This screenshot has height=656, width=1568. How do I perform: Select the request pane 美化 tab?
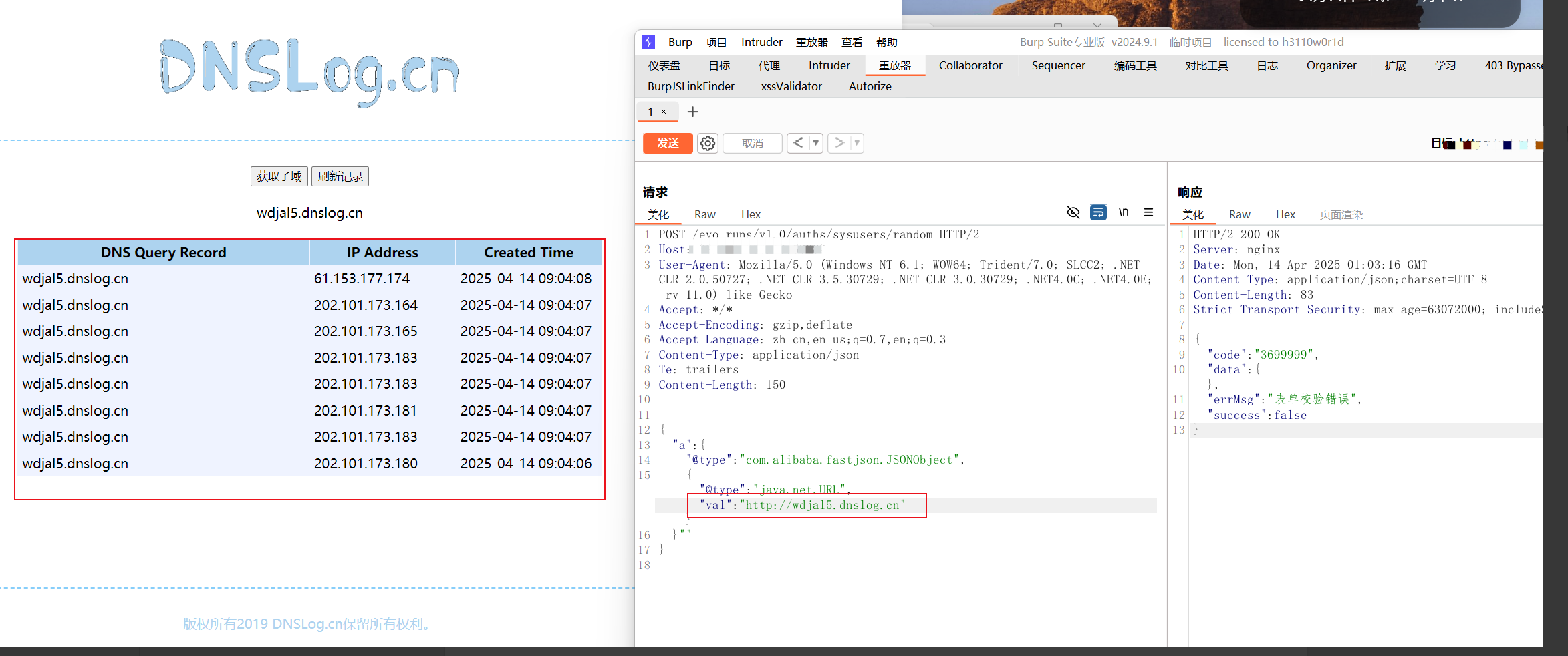click(x=658, y=214)
